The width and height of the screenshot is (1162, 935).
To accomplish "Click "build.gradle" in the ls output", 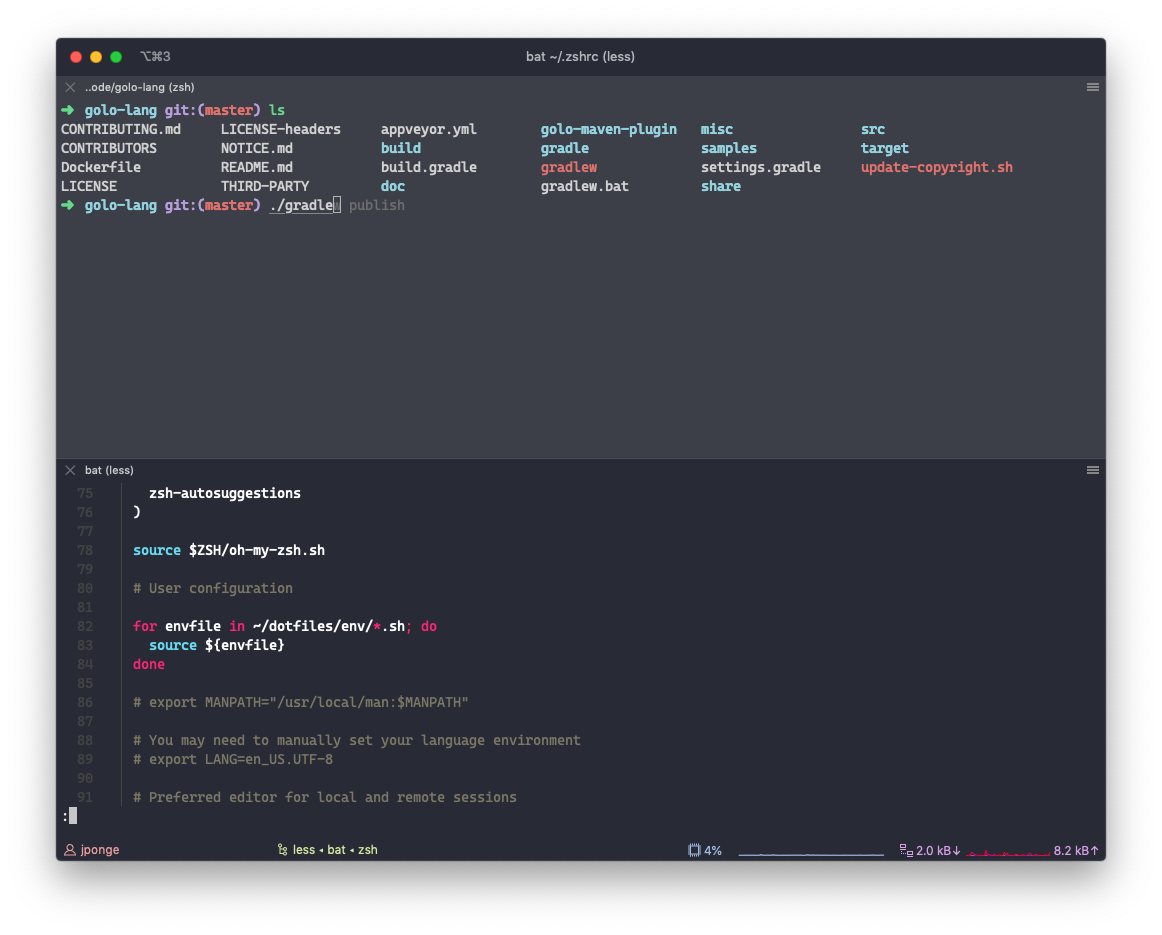I will click(x=428, y=167).
